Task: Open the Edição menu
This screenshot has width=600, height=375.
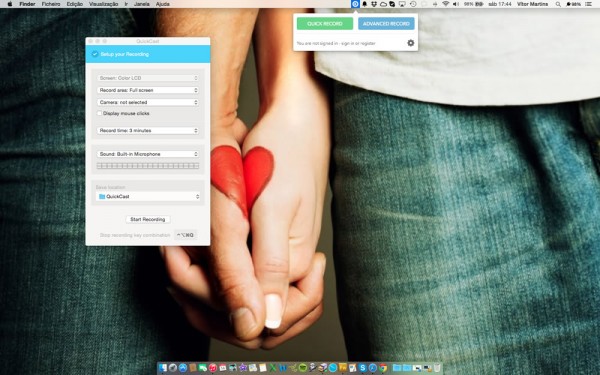Action: [75, 4]
